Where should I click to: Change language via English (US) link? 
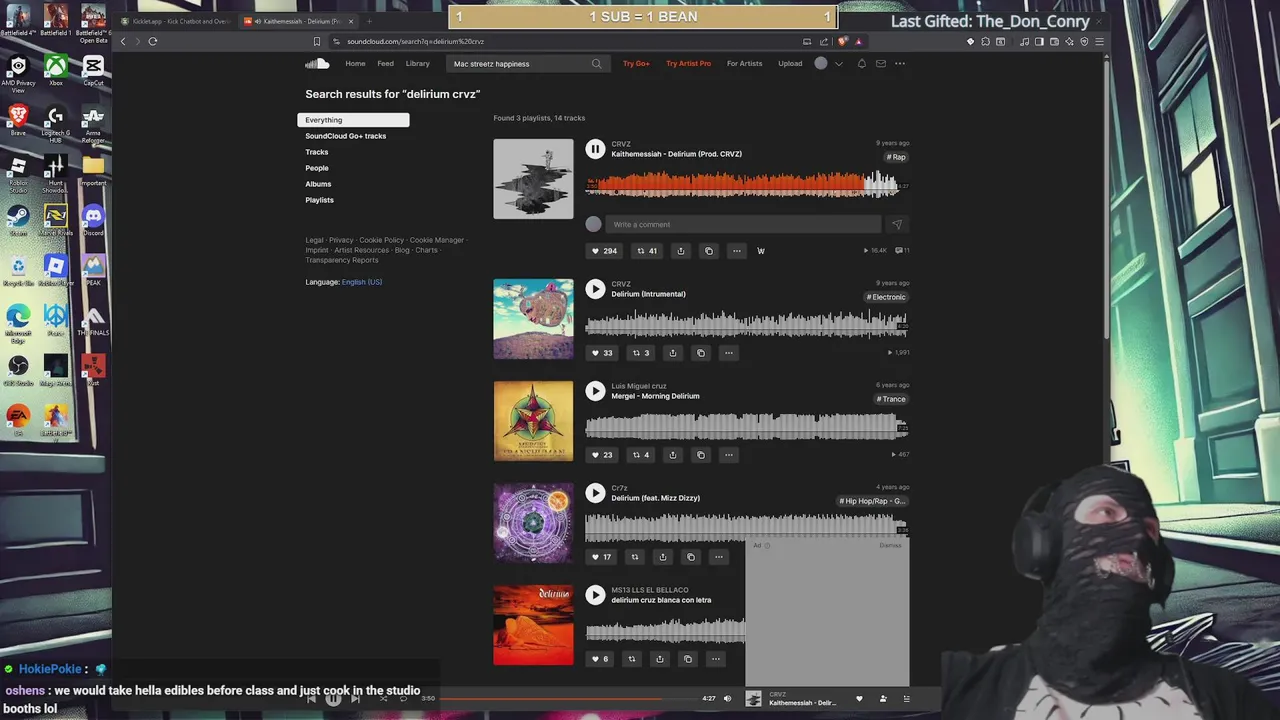click(362, 282)
